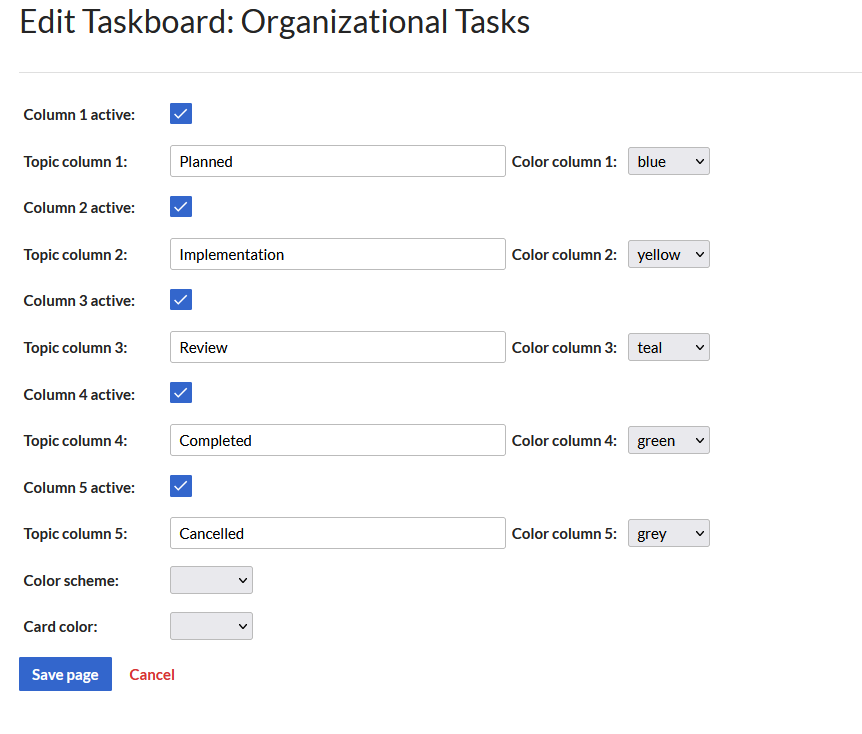Select the Completed topic text box
Image resolution: width=862 pixels, height=734 pixels.
click(x=337, y=440)
